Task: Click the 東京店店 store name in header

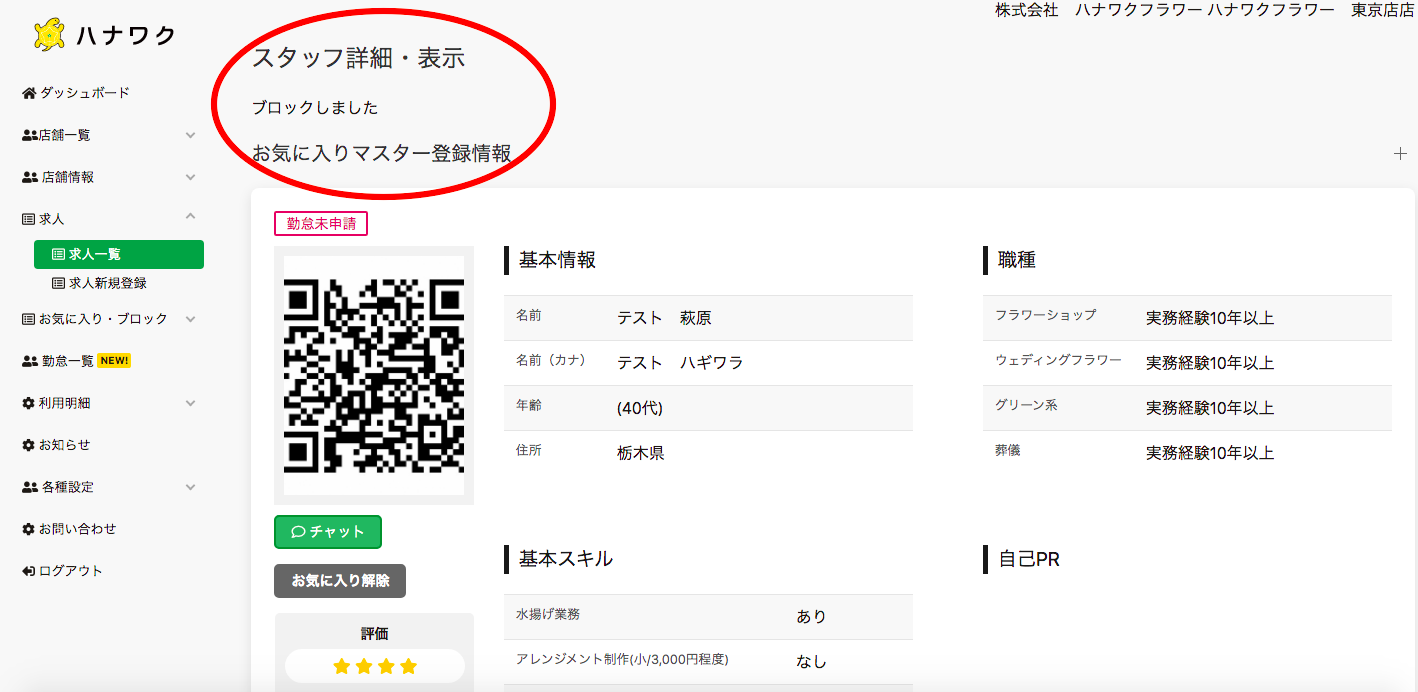Action: pyautogui.click(x=1383, y=10)
